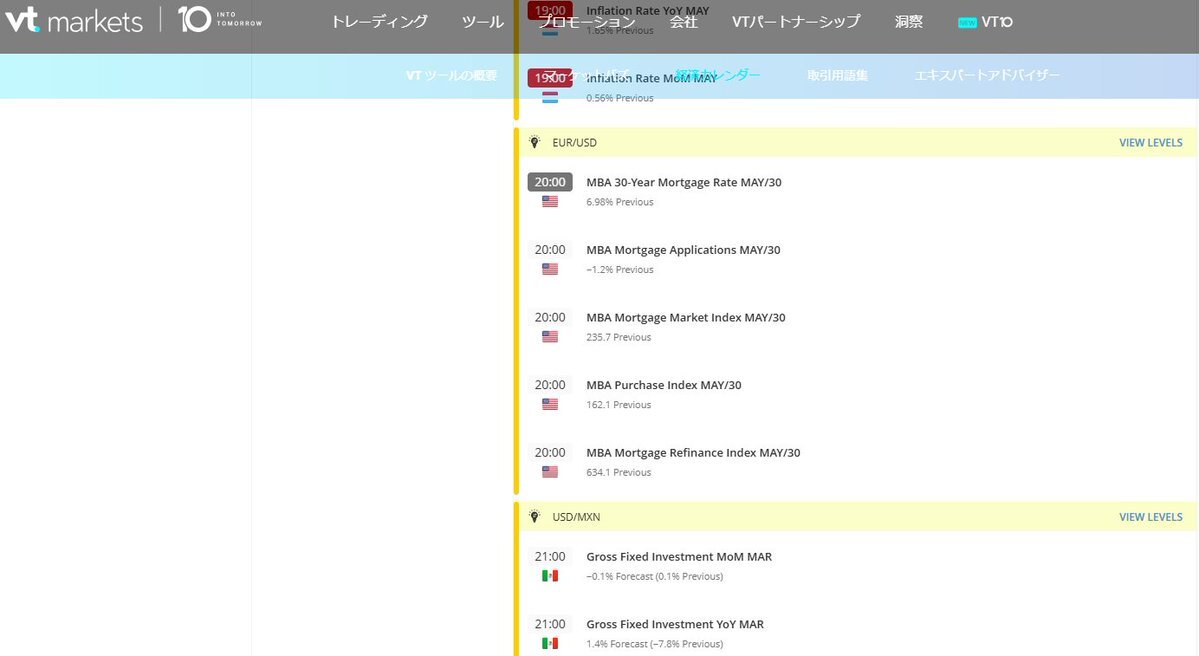Image resolution: width=1199 pixels, height=656 pixels.
Task: Open the プロモーション menu
Action: point(587,21)
